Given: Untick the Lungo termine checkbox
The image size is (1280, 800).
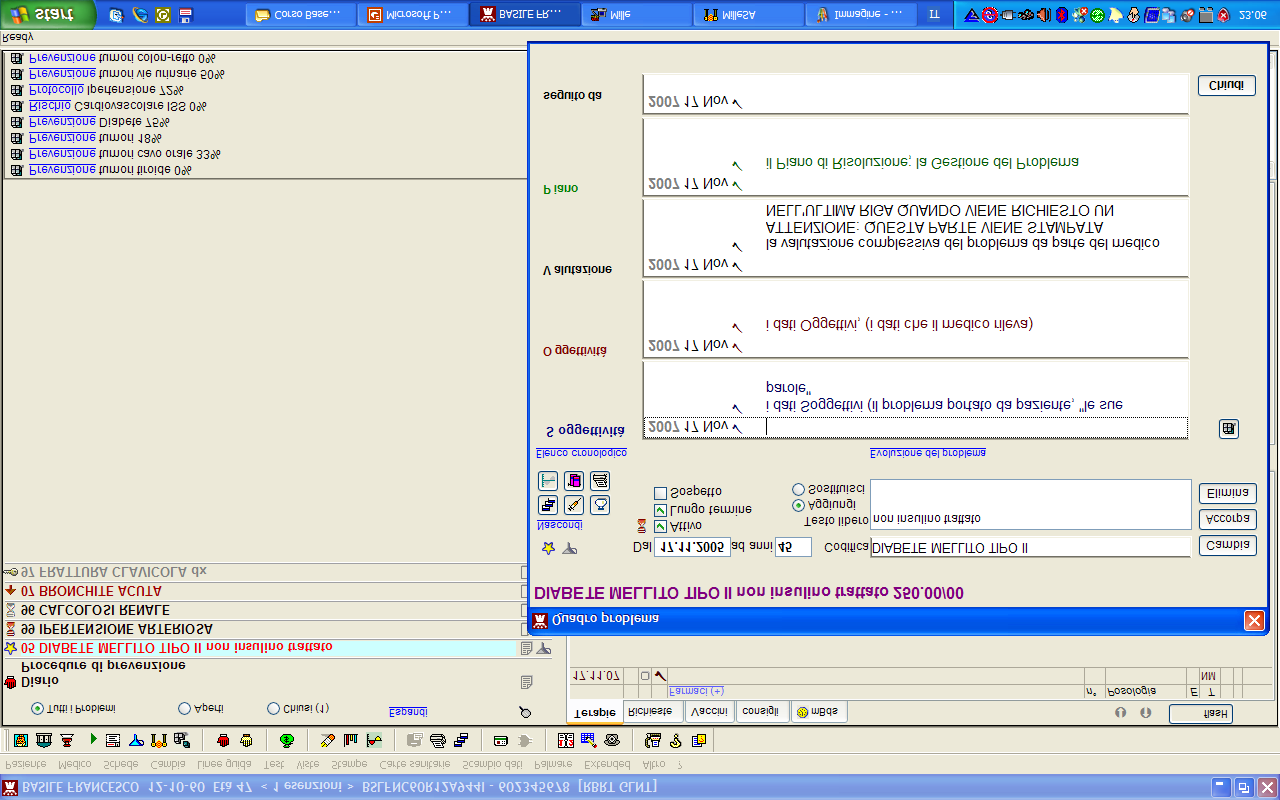Looking at the screenshot, I should pyautogui.click(x=660, y=510).
